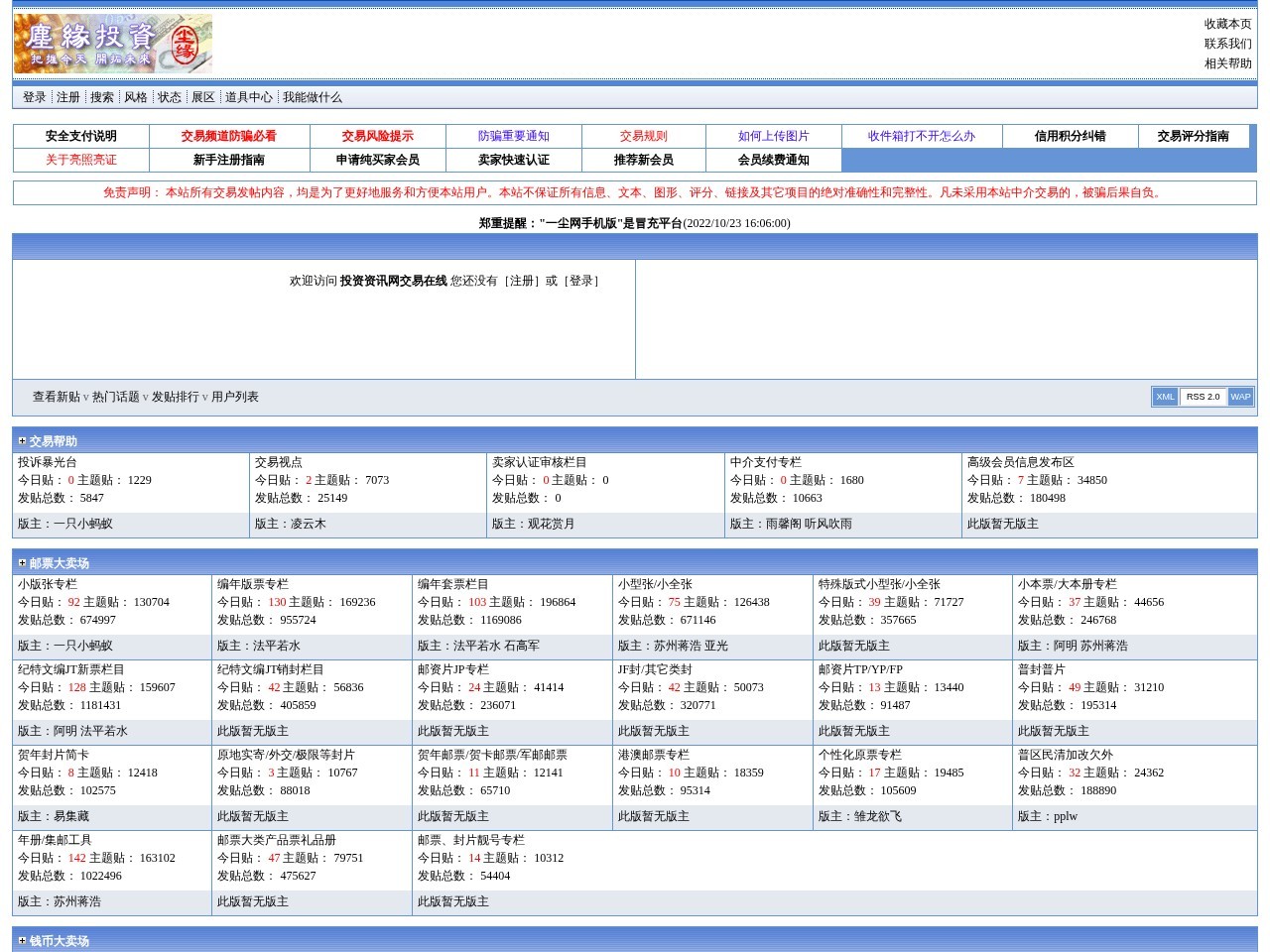
Task: Click 用户列表 link
Action: click(235, 397)
